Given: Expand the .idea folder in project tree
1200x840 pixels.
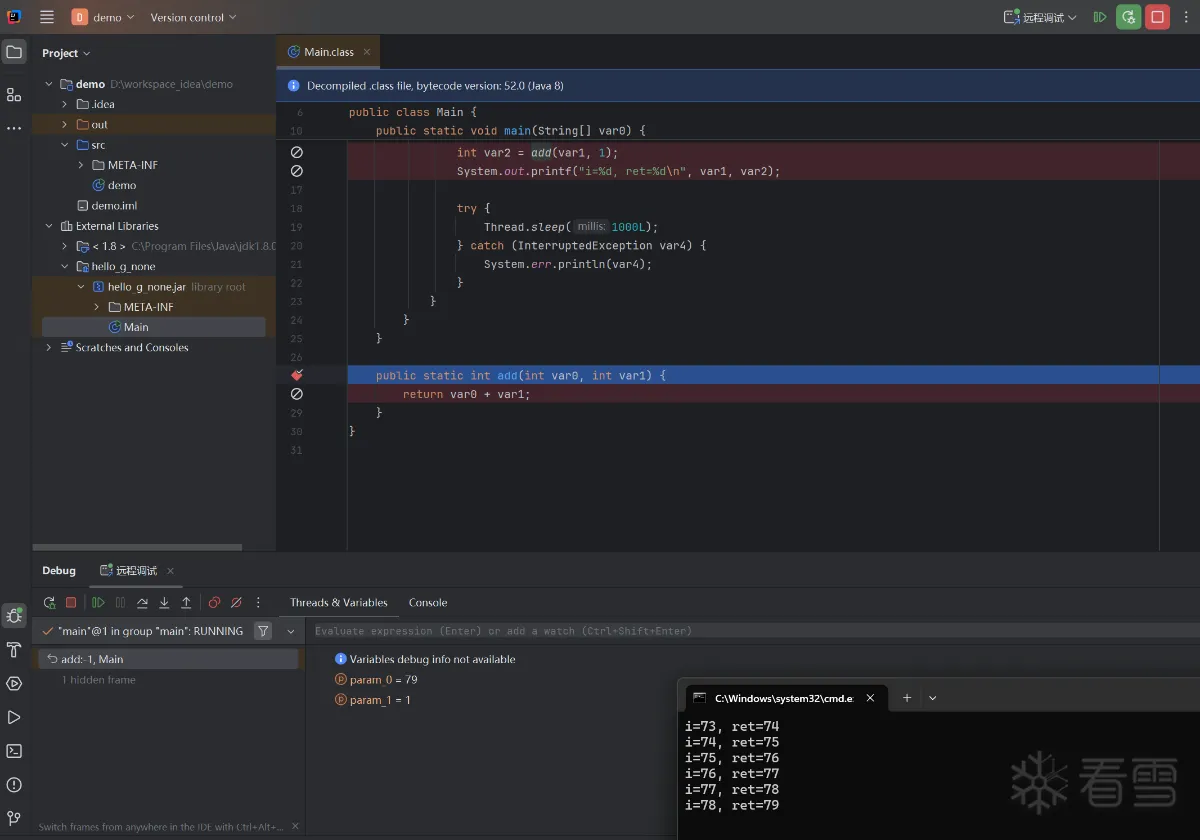Looking at the screenshot, I should tap(64, 104).
